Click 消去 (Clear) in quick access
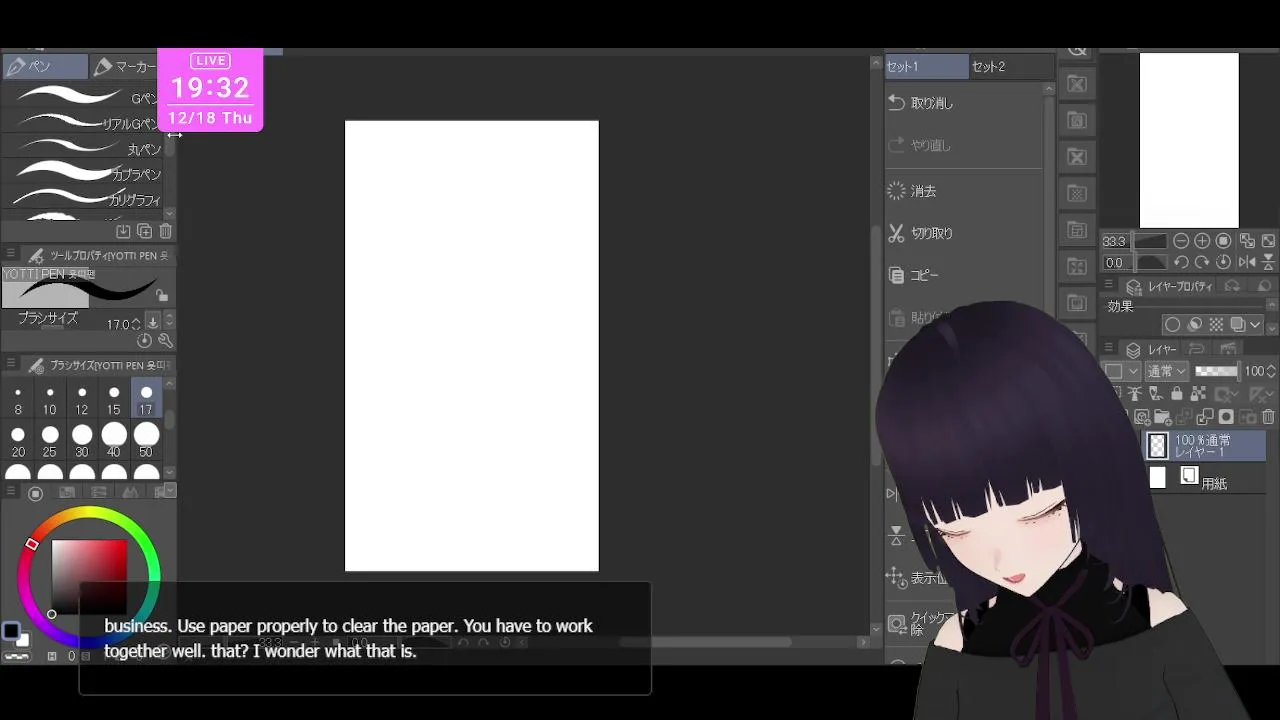1280x720 pixels. (x=964, y=191)
